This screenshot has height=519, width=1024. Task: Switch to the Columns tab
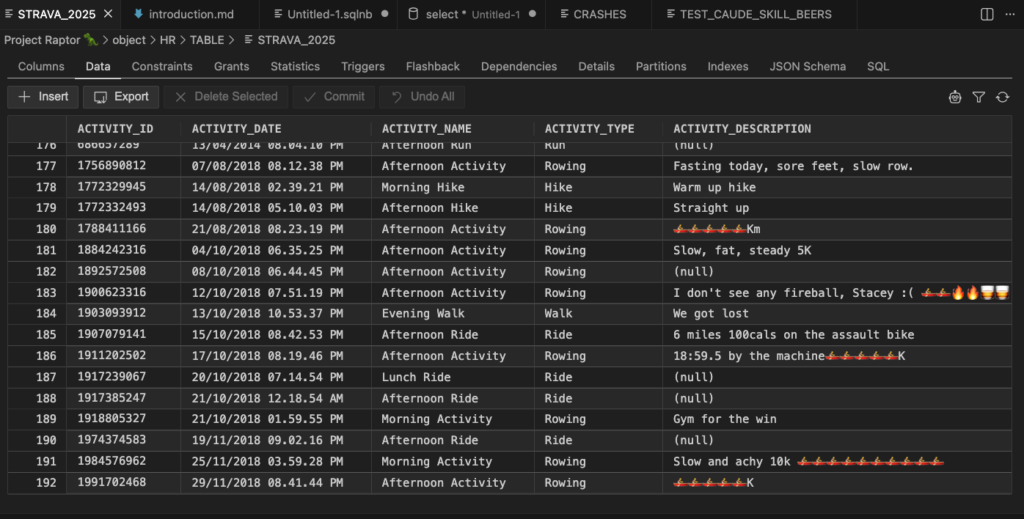[x=41, y=67]
